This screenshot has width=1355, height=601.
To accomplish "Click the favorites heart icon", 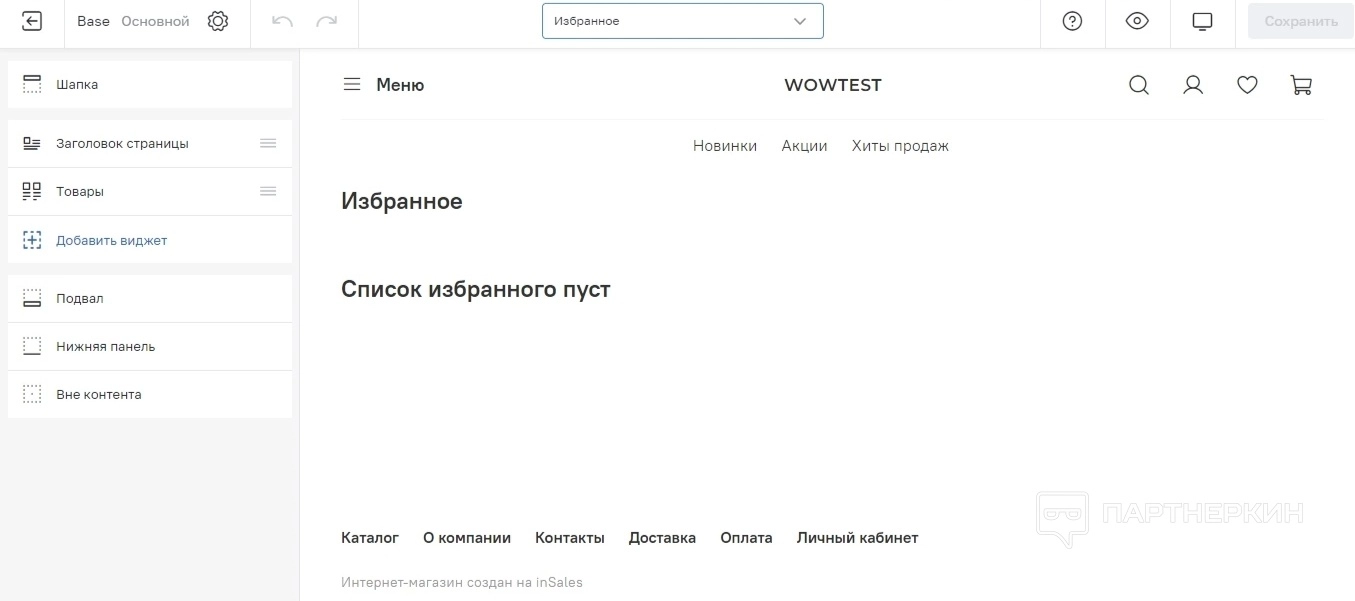I will tap(1247, 85).
